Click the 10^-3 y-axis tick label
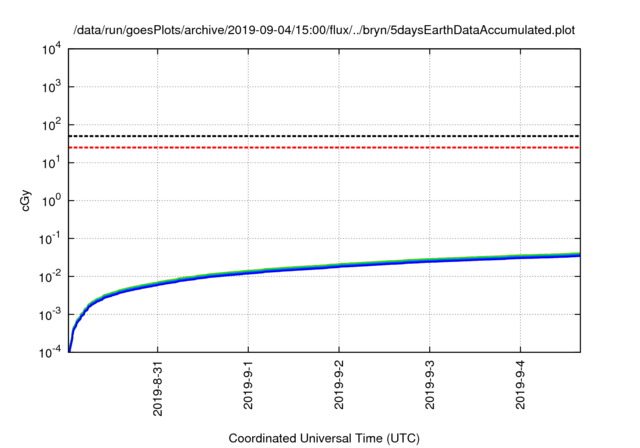Viewport: 640px width, 448px height. (x=49, y=315)
